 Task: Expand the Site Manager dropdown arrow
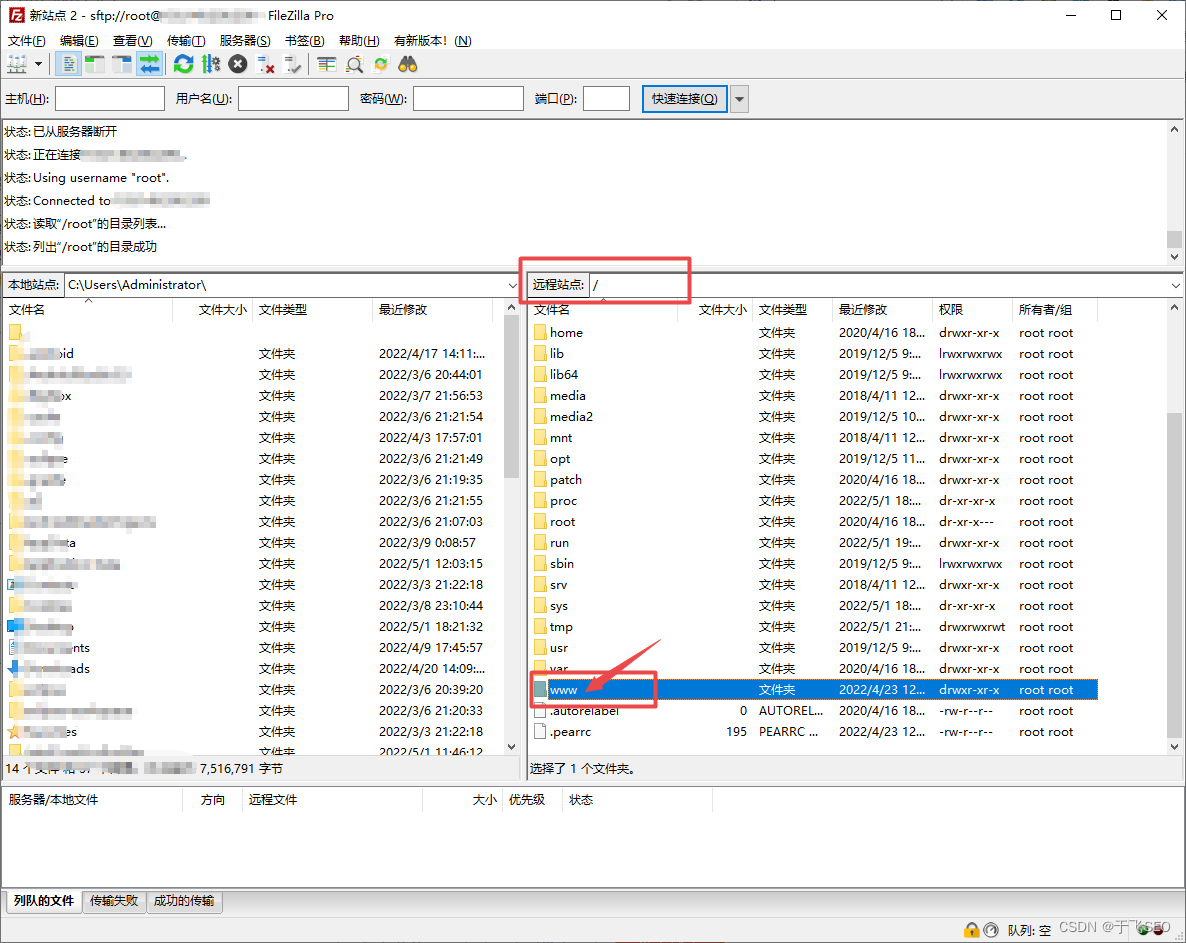point(38,64)
